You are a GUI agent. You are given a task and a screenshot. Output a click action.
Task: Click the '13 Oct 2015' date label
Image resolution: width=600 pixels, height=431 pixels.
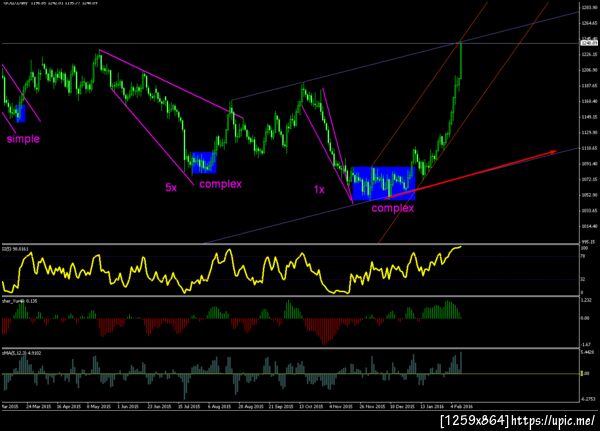pyautogui.click(x=311, y=407)
